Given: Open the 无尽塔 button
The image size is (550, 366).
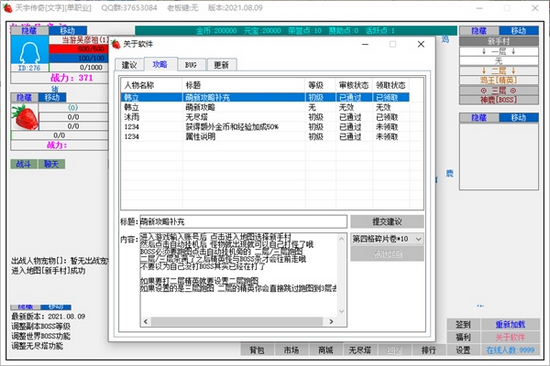Looking at the screenshot, I should tap(360, 350).
